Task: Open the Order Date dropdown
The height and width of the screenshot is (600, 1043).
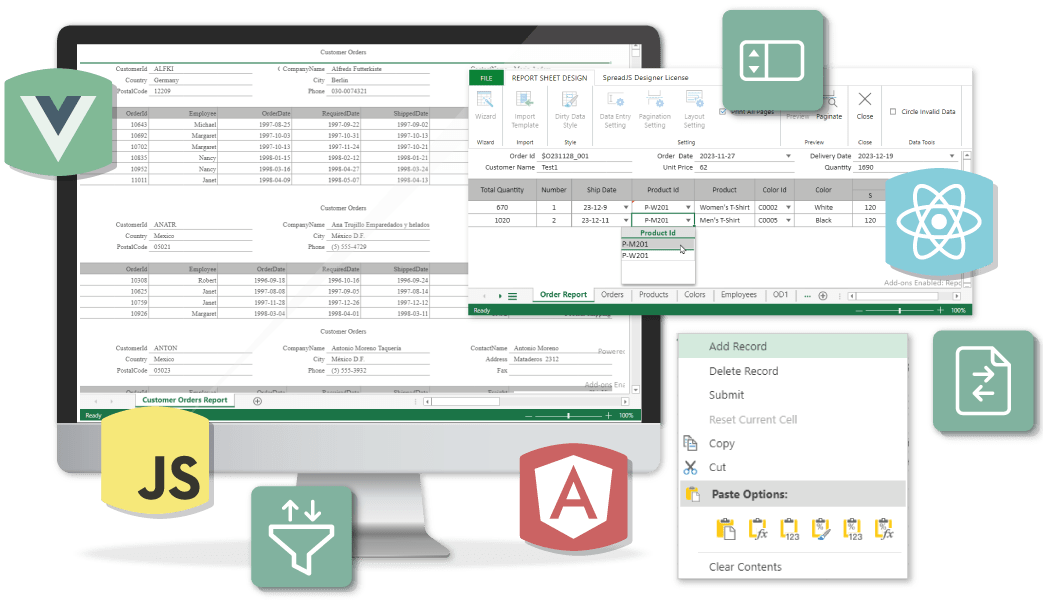Action: 788,156
